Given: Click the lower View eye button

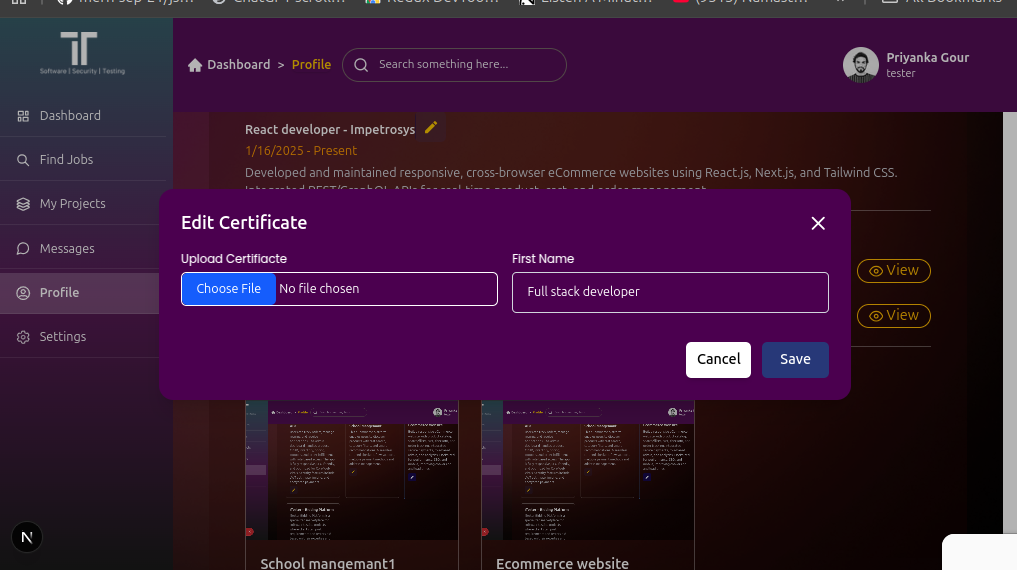Looking at the screenshot, I should (x=893, y=316).
